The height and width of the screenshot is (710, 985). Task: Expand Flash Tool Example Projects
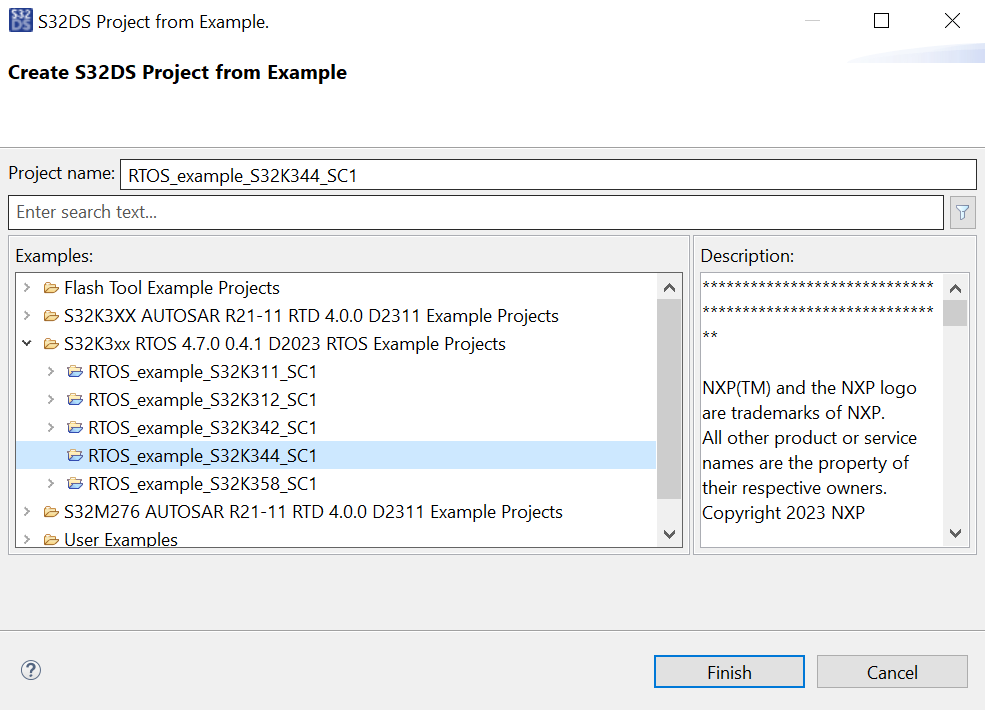27,288
